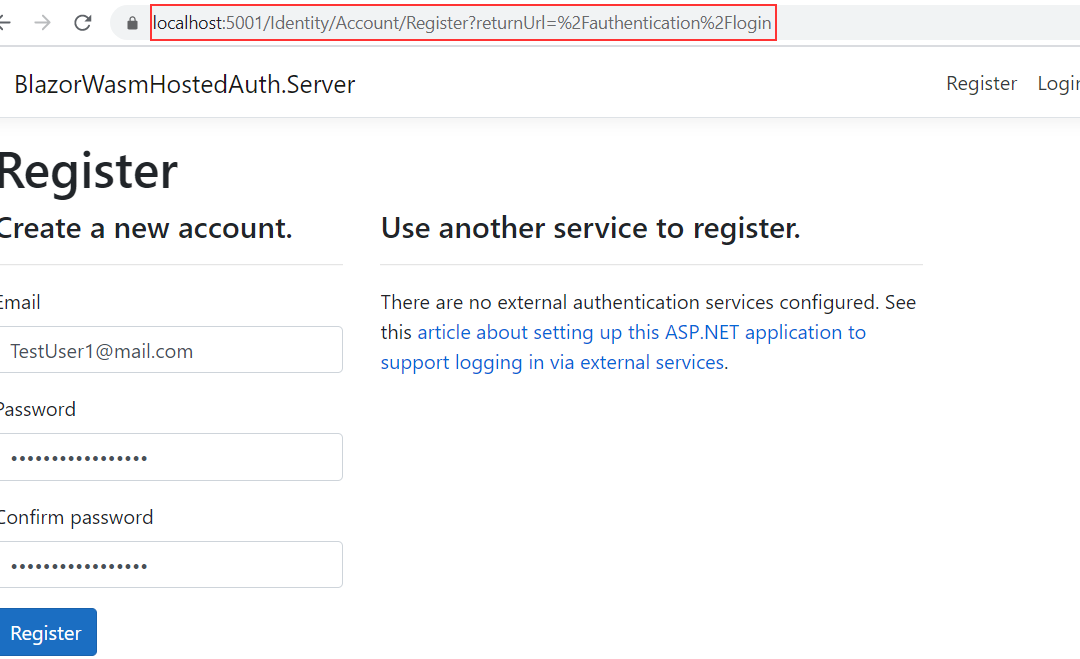Click the Password label above first password box
The image size is (1080, 659).
coord(37,409)
